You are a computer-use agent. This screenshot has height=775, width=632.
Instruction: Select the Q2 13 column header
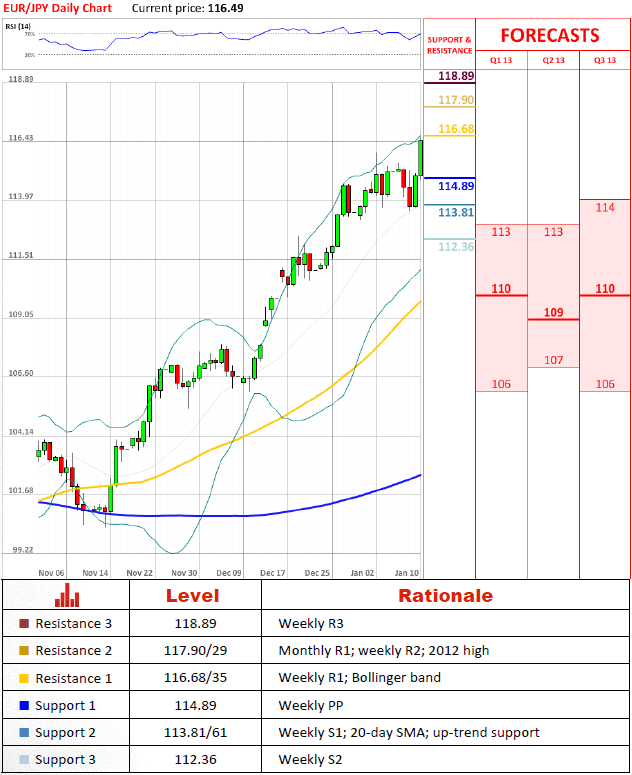pos(553,60)
